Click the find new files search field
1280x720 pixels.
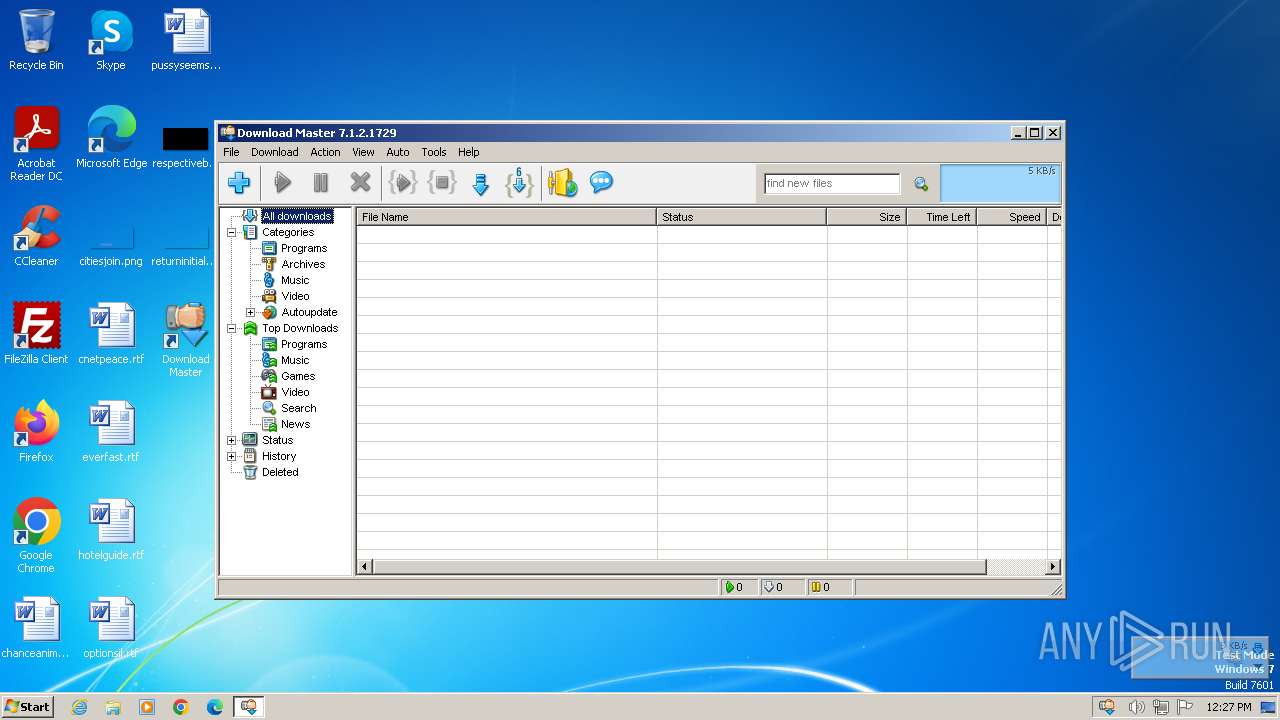831,184
